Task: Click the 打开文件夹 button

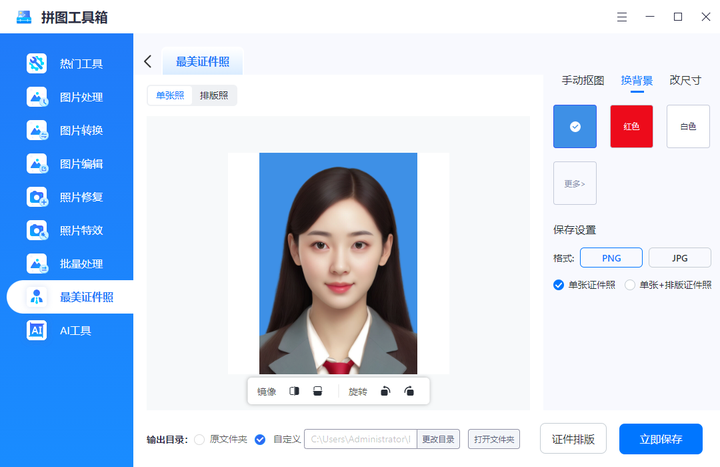Action: (494, 439)
